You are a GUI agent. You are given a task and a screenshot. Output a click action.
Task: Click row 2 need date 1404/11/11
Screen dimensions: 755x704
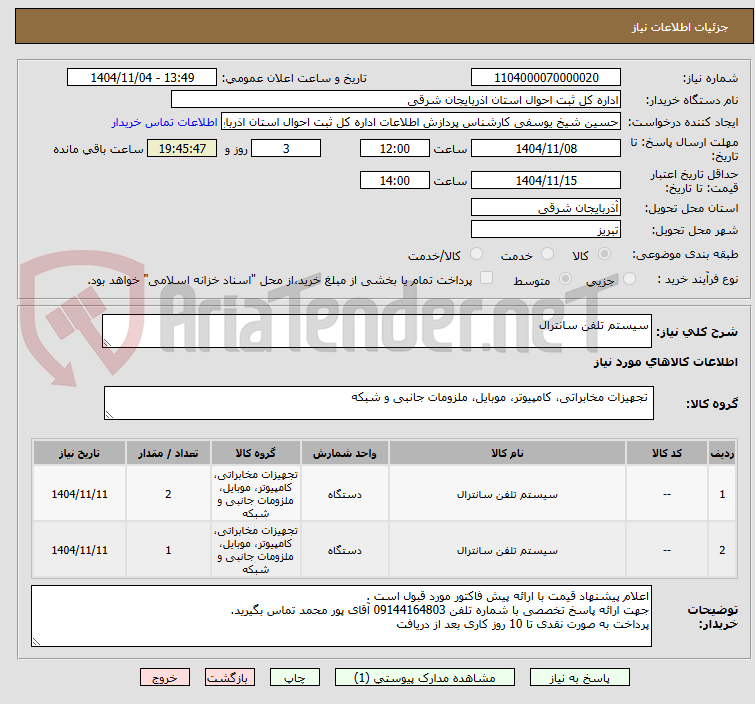(79, 550)
